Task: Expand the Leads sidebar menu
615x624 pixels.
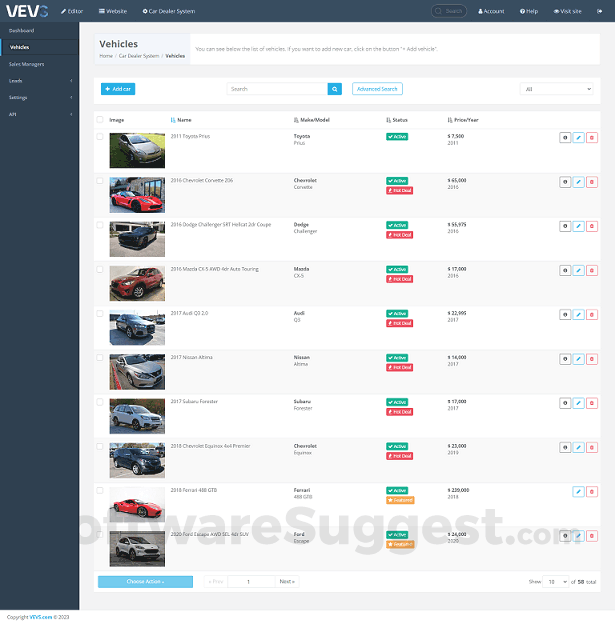Action: tap(39, 81)
